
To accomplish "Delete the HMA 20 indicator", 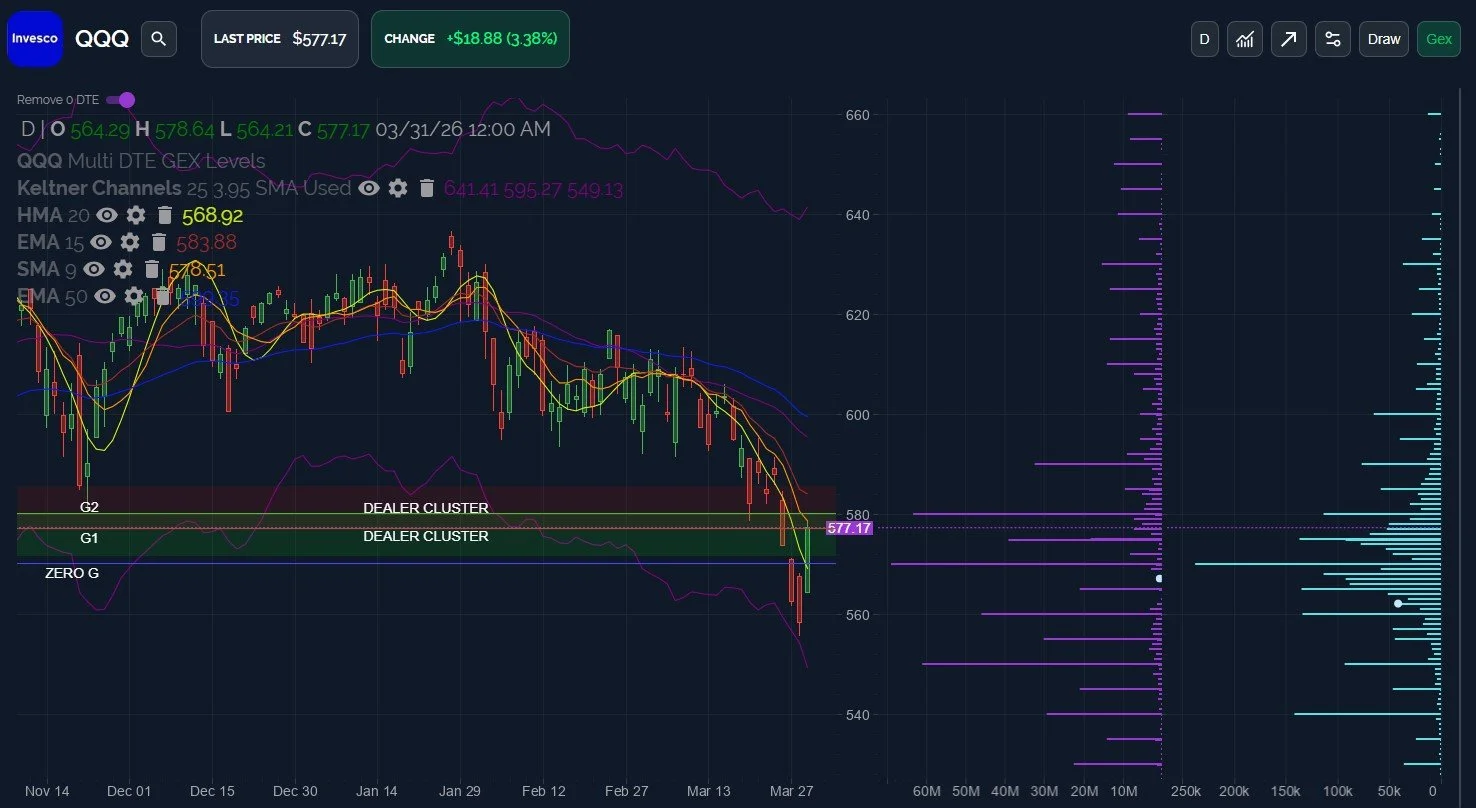I will (165, 215).
